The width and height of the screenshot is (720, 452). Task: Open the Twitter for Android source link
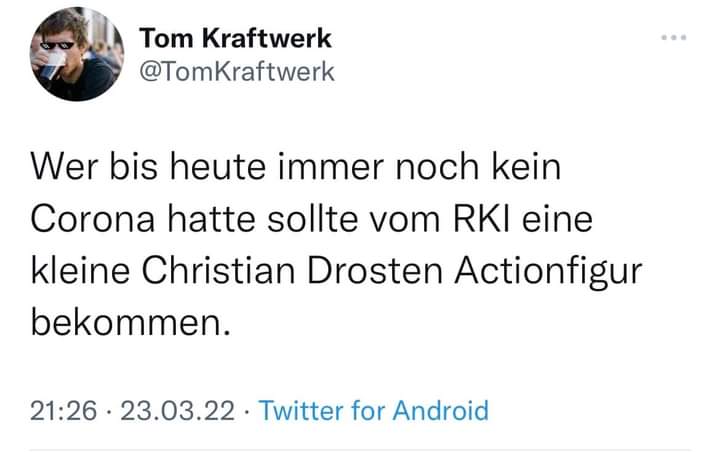tap(374, 410)
